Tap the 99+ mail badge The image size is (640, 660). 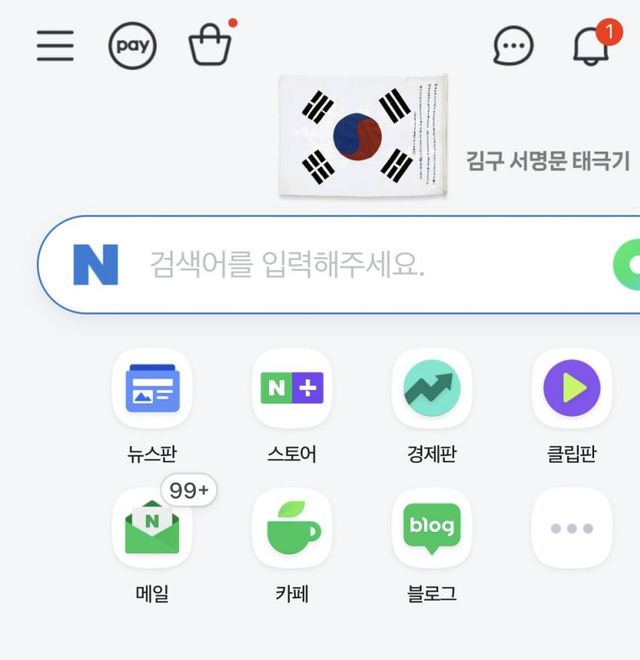coord(189,490)
